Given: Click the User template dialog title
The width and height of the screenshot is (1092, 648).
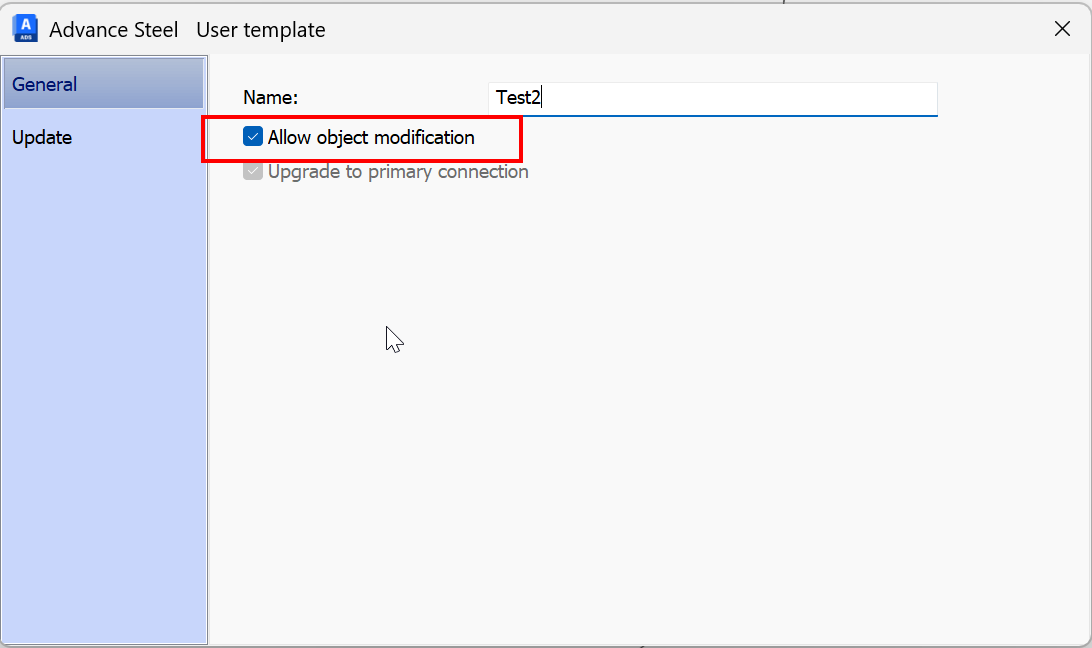Looking at the screenshot, I should click(260, 29).
